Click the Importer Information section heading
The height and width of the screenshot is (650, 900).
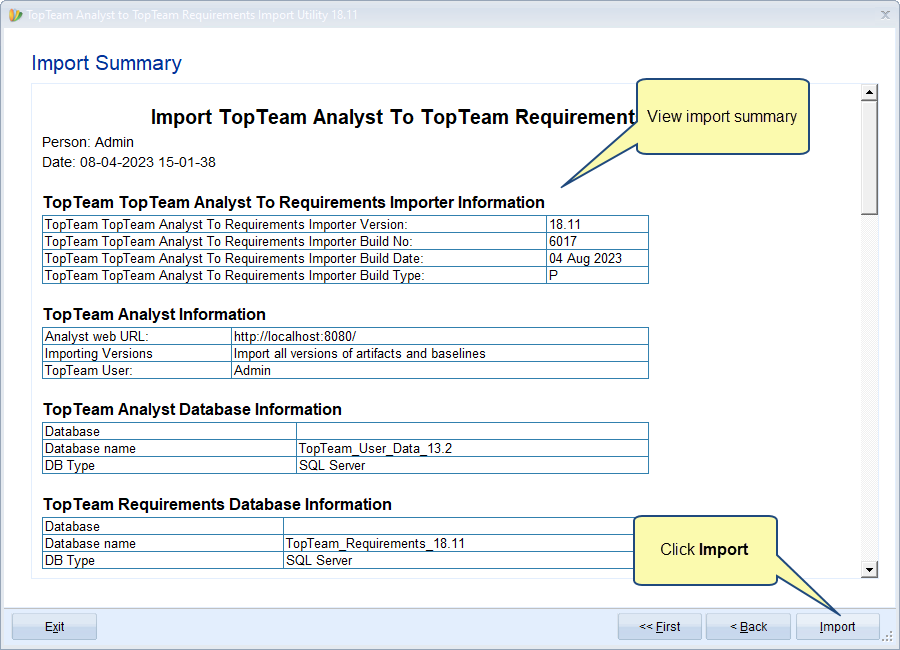coord(294,203)
